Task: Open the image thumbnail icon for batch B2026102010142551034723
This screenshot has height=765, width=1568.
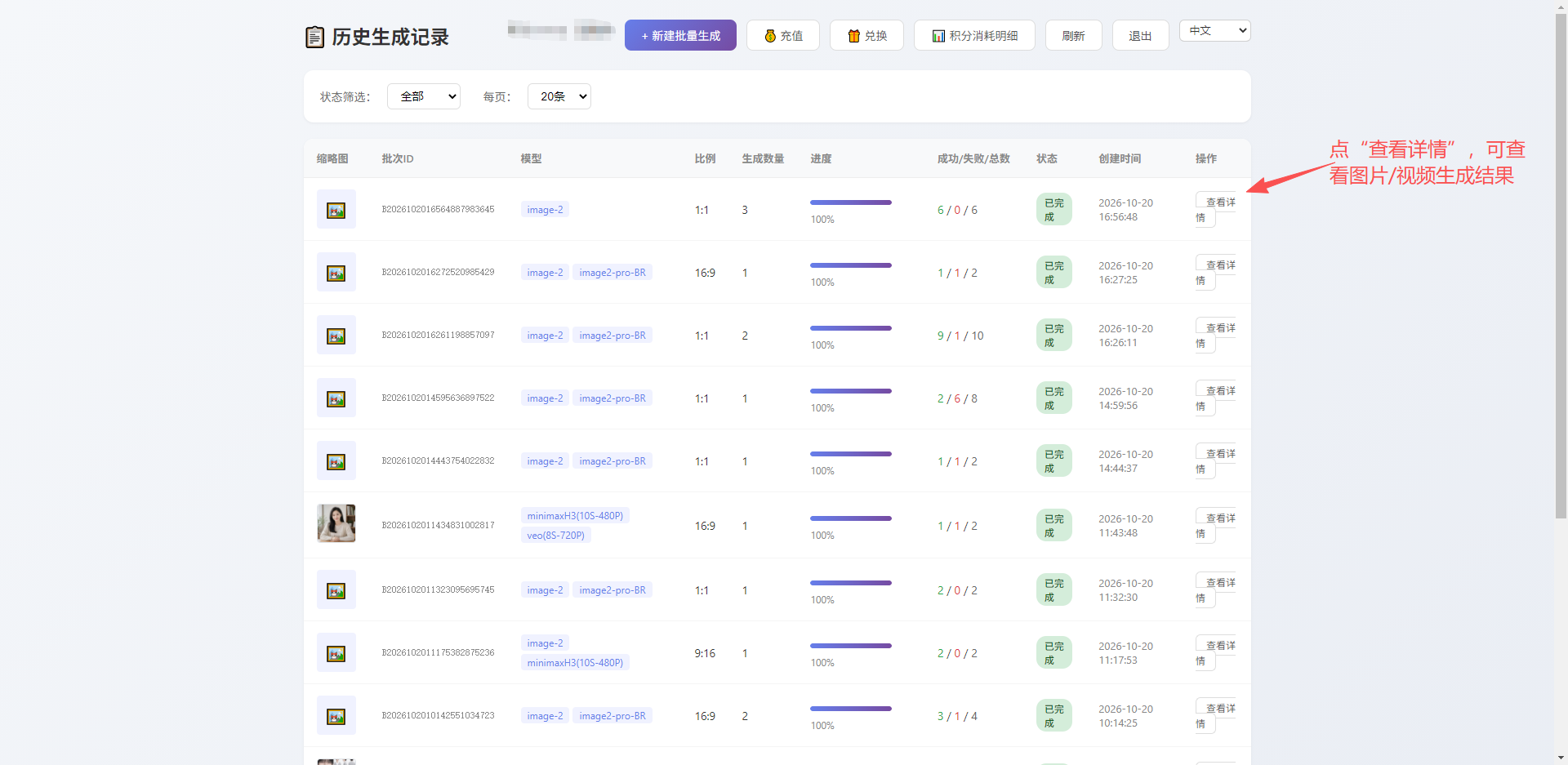Action: (x=336, y=716)
